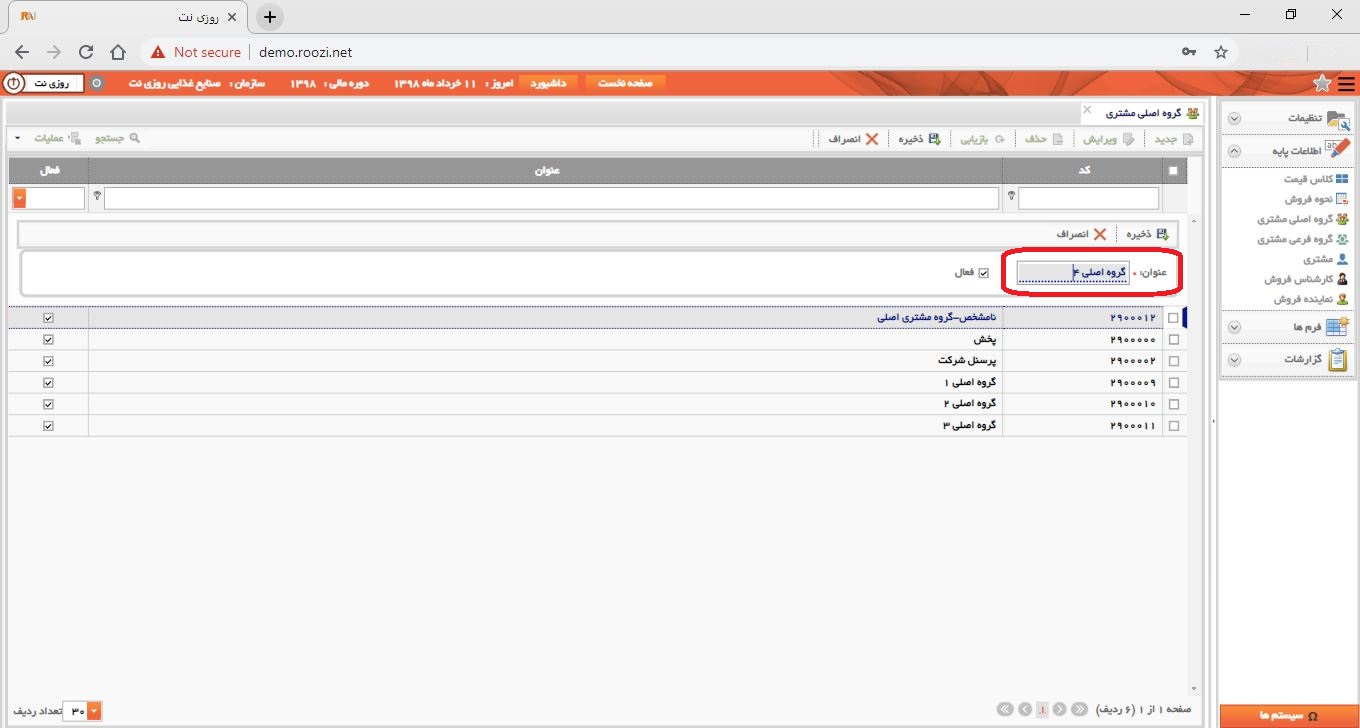Select the row checkbox for گروه اصلی ۱

1173,383
